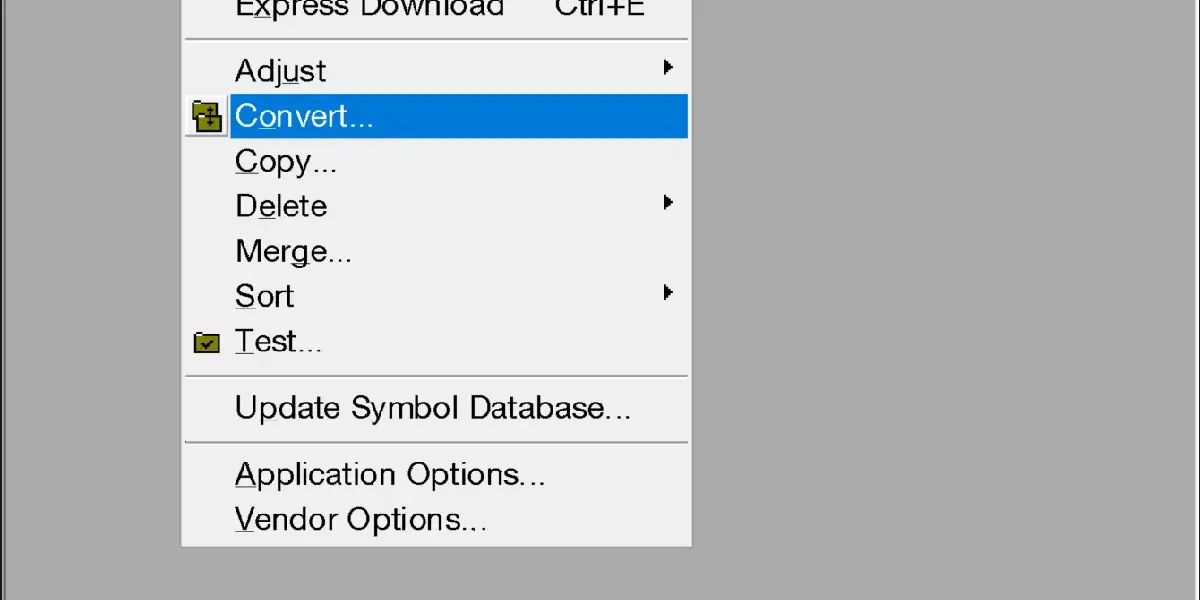1200x600 pixels.
Task: Click the Convert folder icon
Action: pos(207,117)
